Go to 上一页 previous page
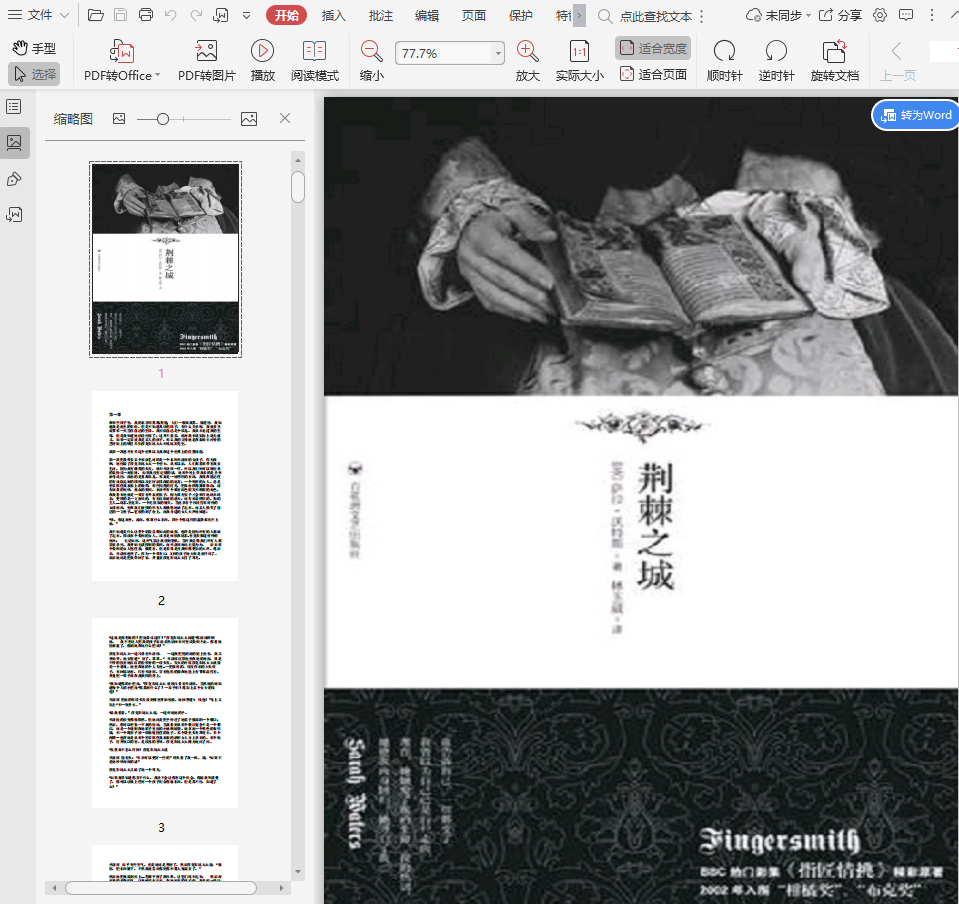959x904 pixels. pyautogui.click(x=897, y=60)
